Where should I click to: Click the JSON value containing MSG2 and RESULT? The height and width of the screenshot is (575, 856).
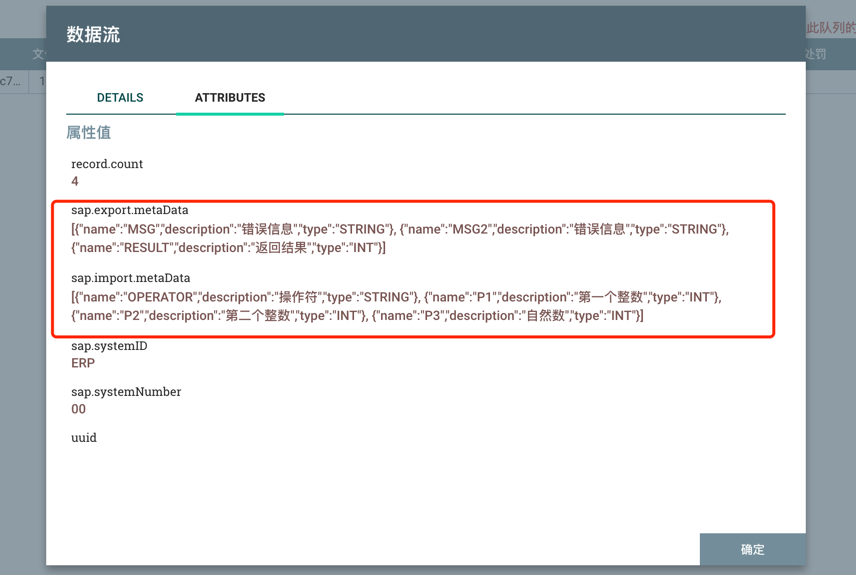click(400, 238)
